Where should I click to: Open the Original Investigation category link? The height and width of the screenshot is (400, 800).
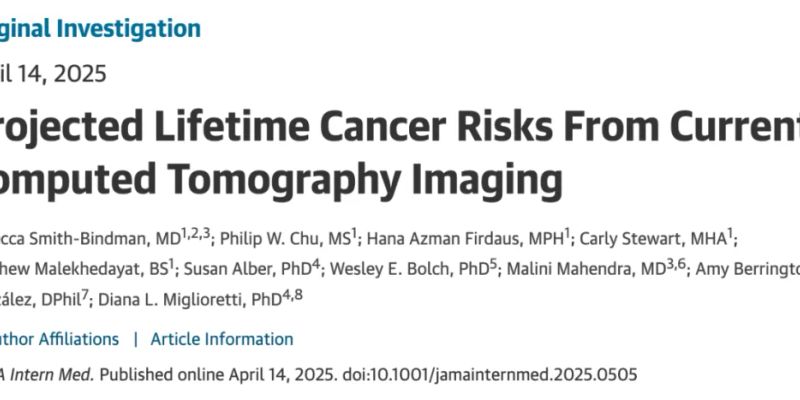(x=100, y=27)
